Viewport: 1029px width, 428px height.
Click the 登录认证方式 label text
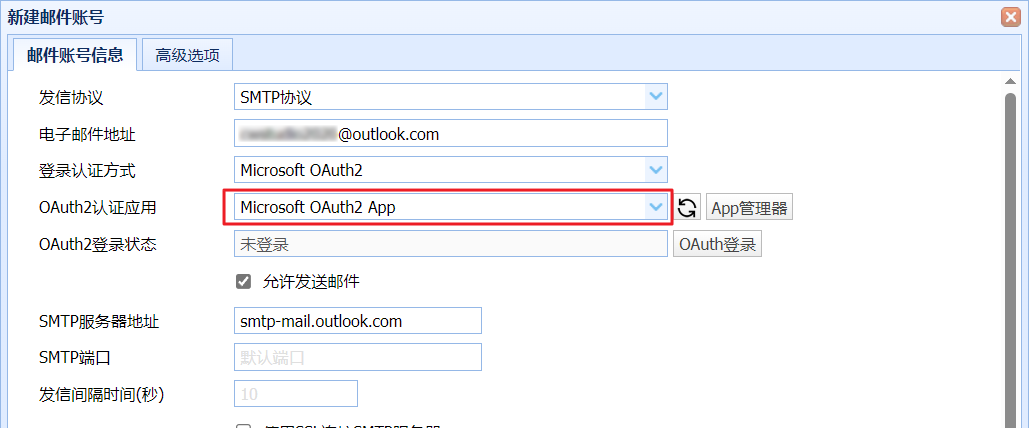click(x=88, y=171)
